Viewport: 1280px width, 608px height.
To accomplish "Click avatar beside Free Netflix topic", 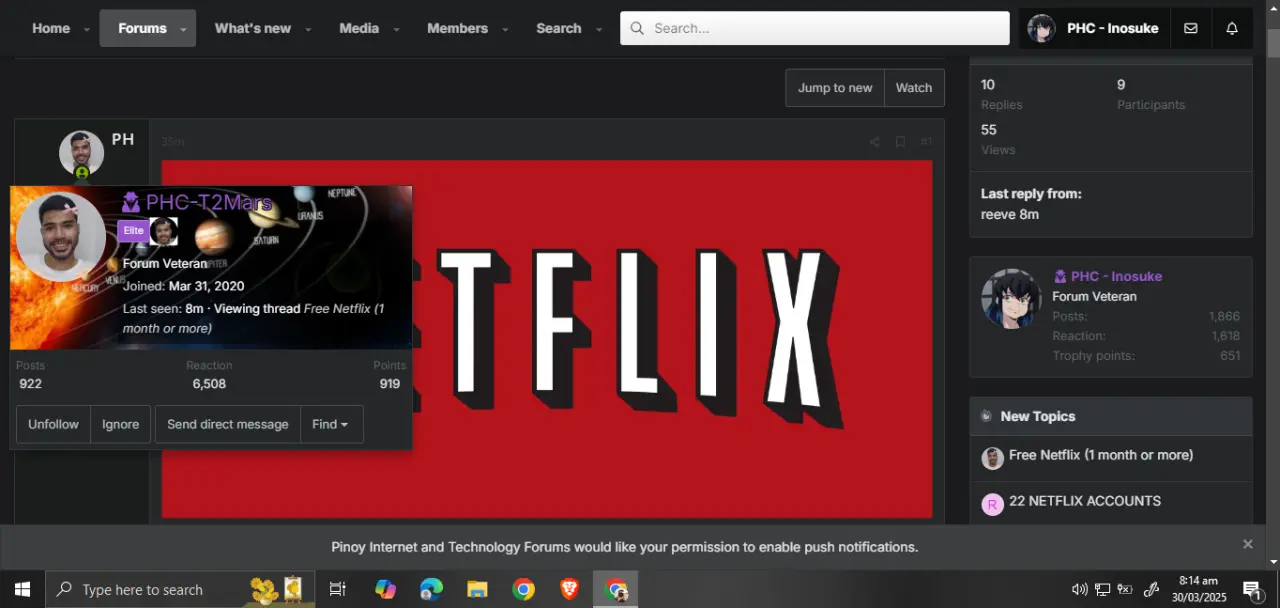I will coord(992,458).
